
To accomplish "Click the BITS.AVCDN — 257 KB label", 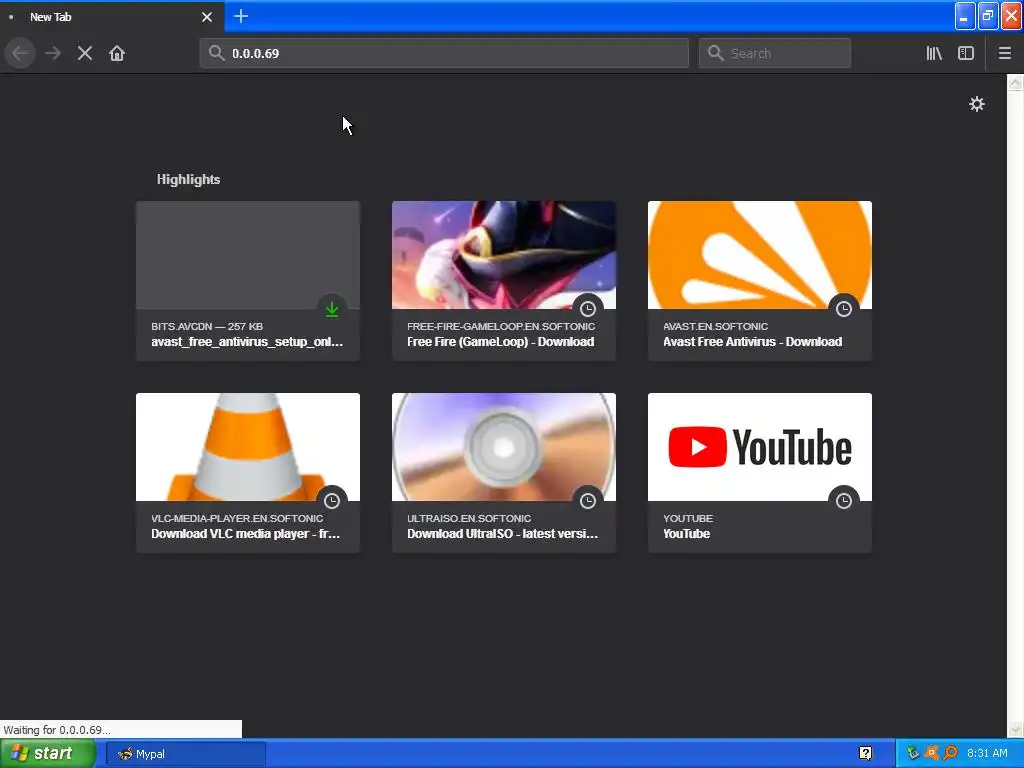I will [x=207, y=327].
